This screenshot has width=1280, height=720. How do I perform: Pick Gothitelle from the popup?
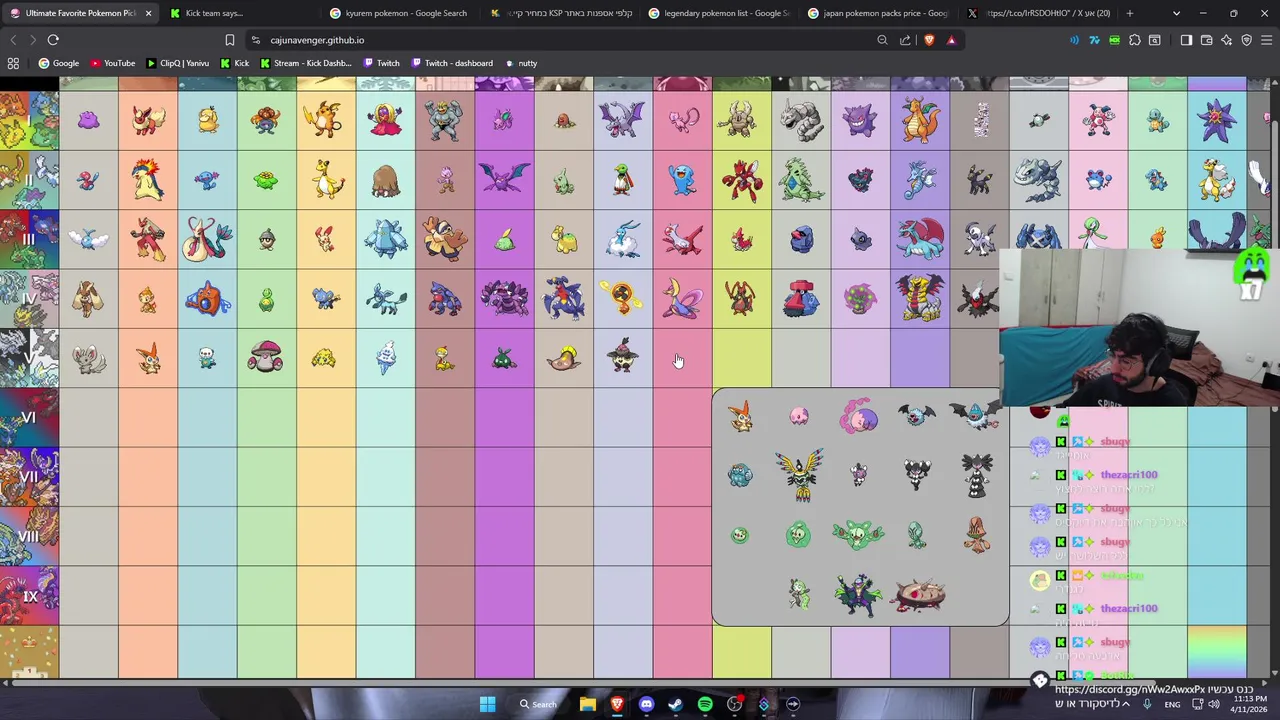point(977,475)
